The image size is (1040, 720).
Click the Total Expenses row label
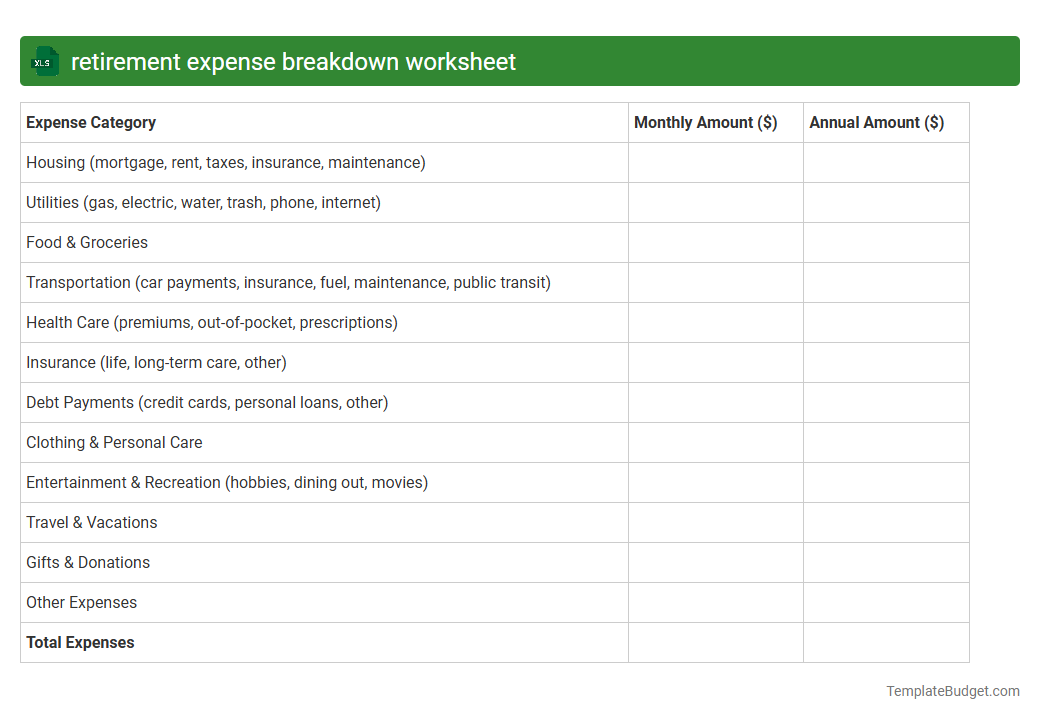80,642
